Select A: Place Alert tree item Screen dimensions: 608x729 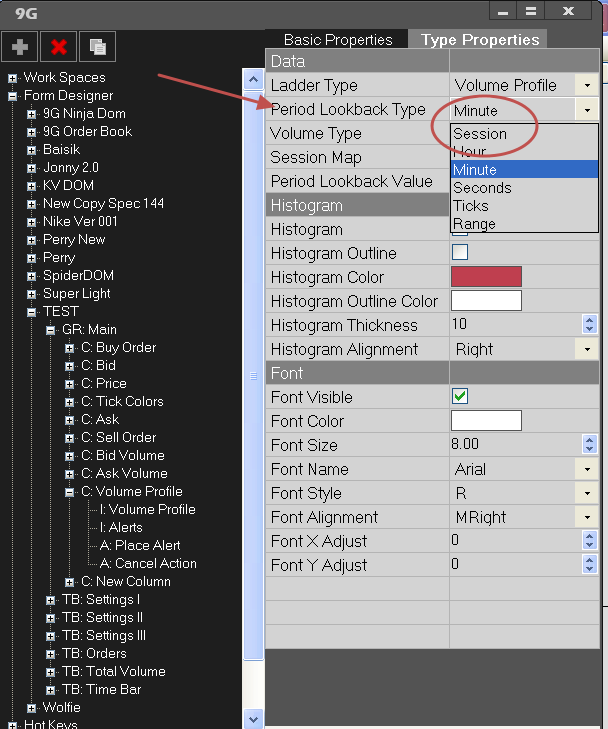pos(140,545)
